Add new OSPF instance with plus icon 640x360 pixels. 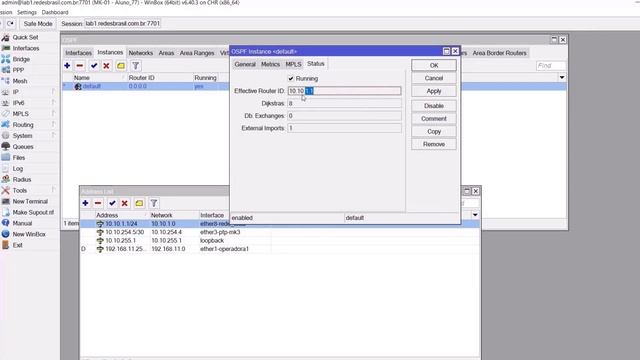coord(67,66)
